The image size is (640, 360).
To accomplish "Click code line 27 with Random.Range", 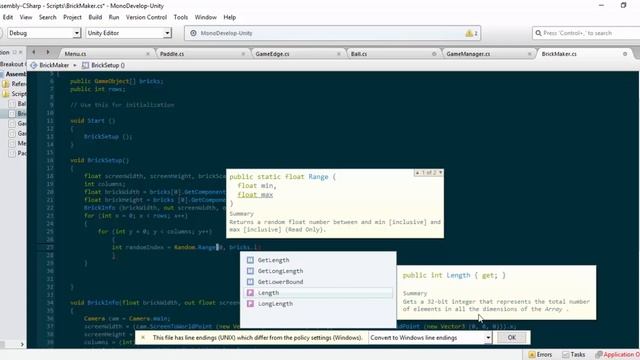I will click(186, 247).
